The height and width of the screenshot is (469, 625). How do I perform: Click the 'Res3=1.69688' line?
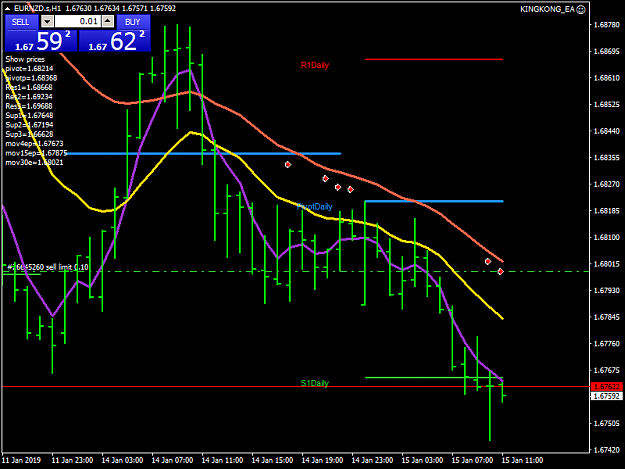[29, 106]
